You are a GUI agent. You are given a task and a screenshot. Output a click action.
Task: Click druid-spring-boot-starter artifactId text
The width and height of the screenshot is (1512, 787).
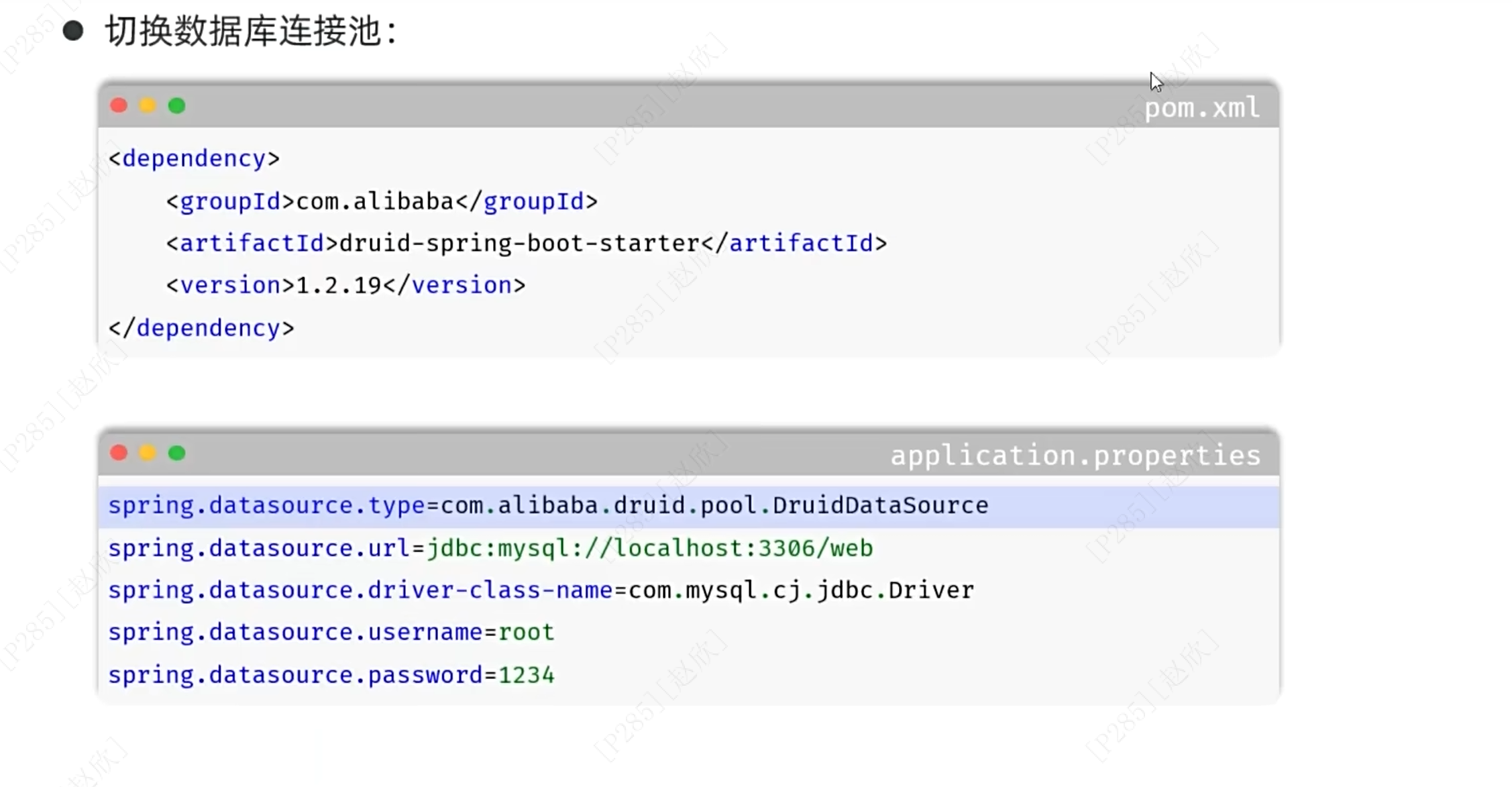[x=519, y=244]
